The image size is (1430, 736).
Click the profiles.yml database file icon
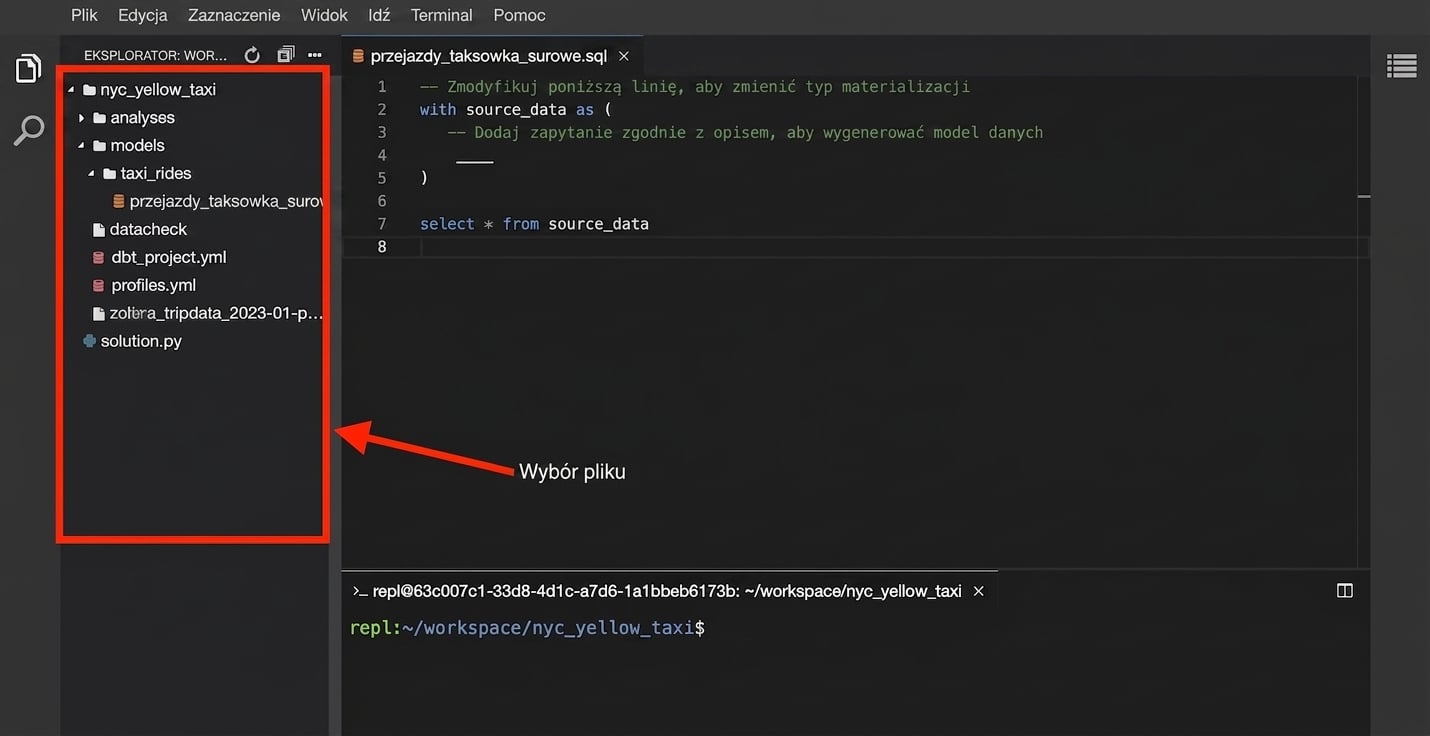98,285
